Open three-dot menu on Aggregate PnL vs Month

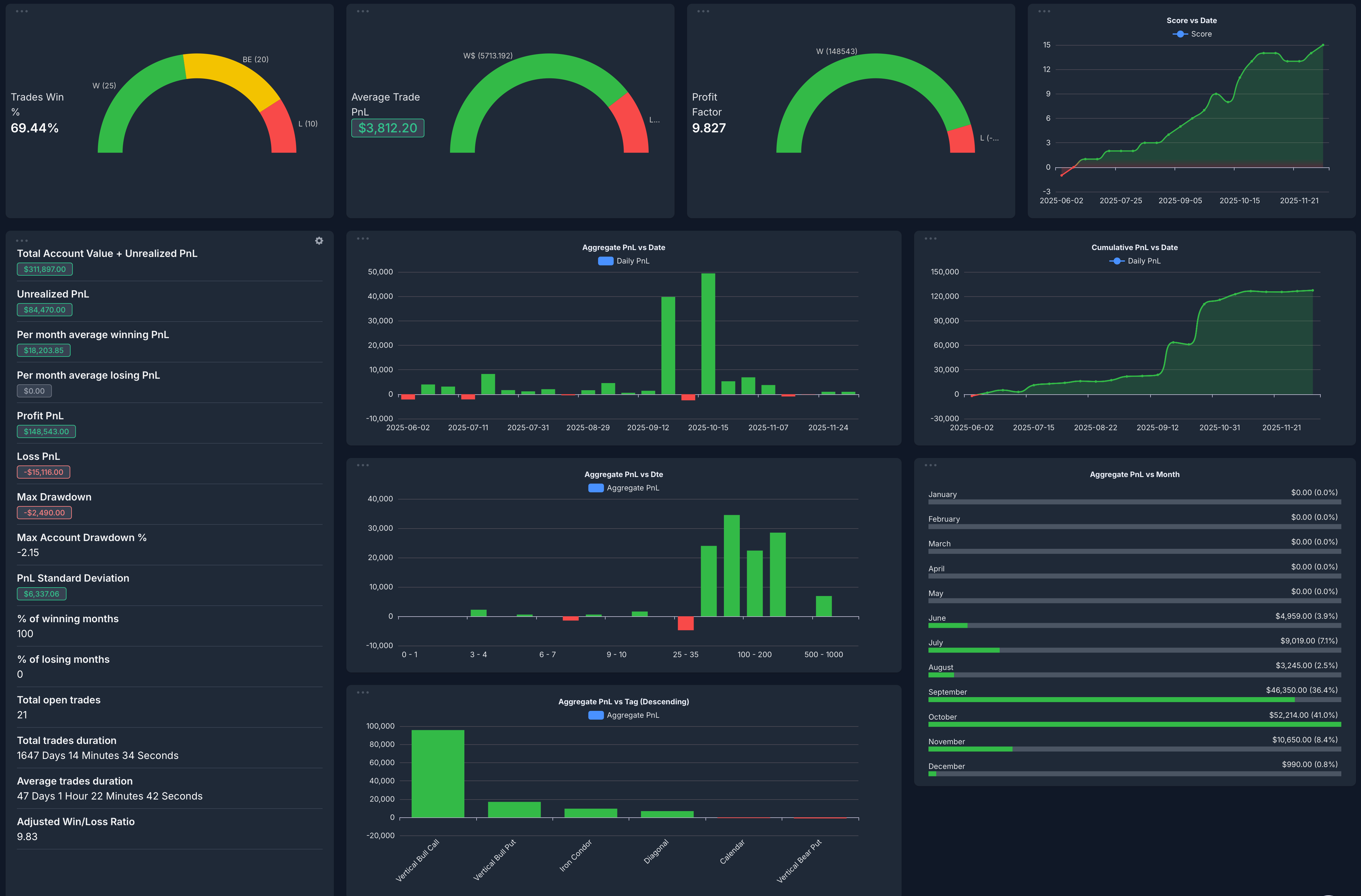click(x=930, y=465)
